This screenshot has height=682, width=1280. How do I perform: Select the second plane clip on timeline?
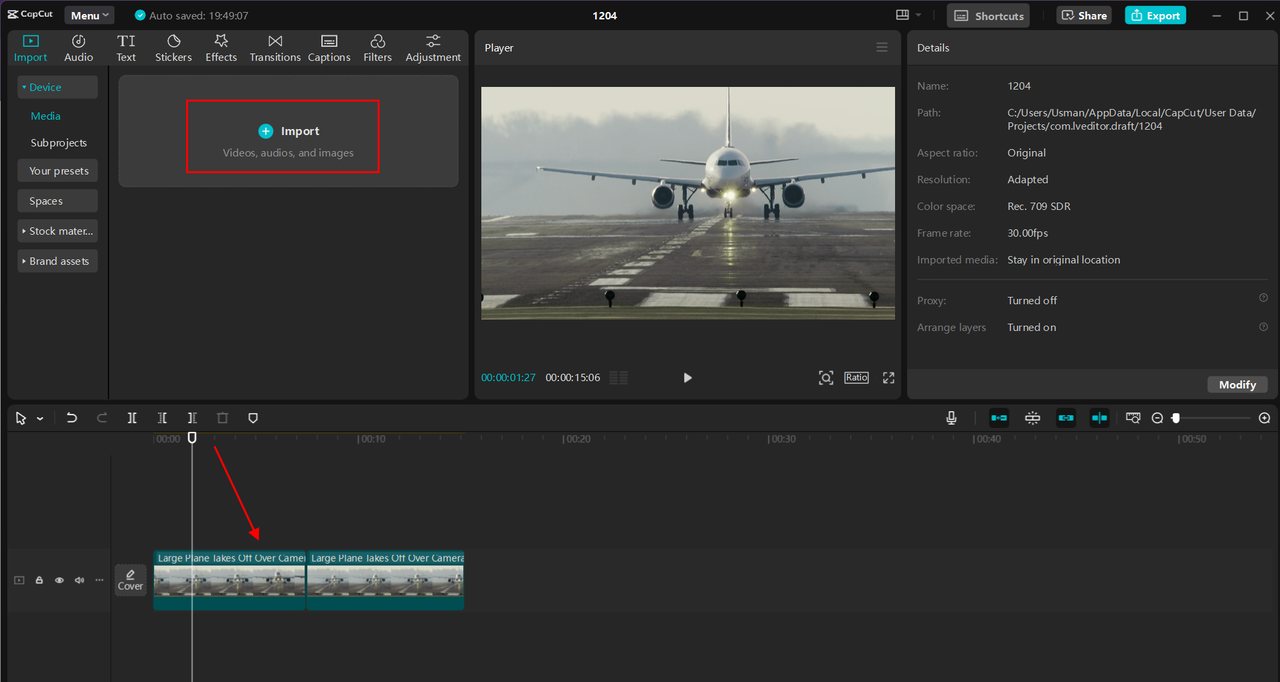(x=385, y=580)
